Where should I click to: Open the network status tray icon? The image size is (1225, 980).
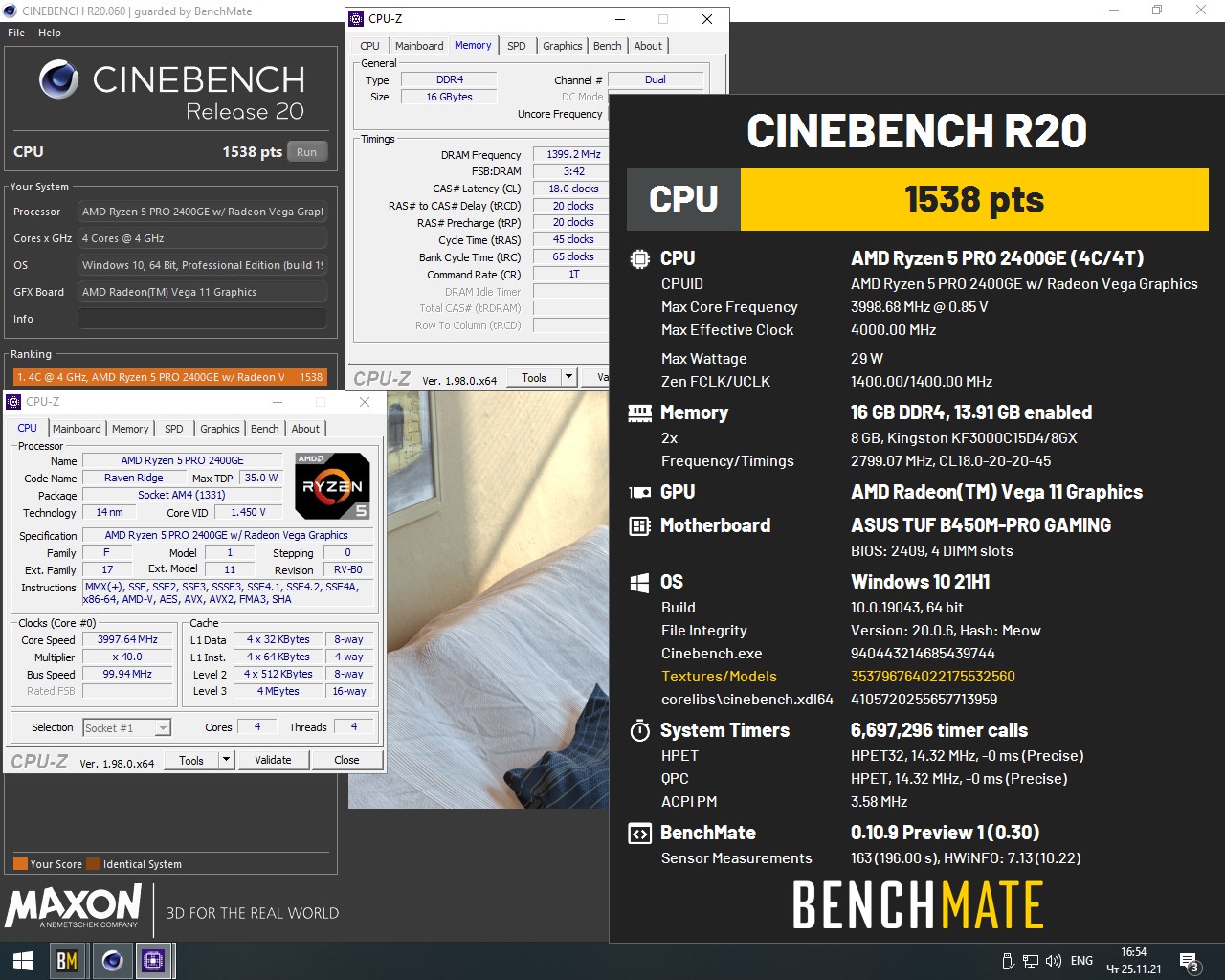click(x=1031, y=961)
